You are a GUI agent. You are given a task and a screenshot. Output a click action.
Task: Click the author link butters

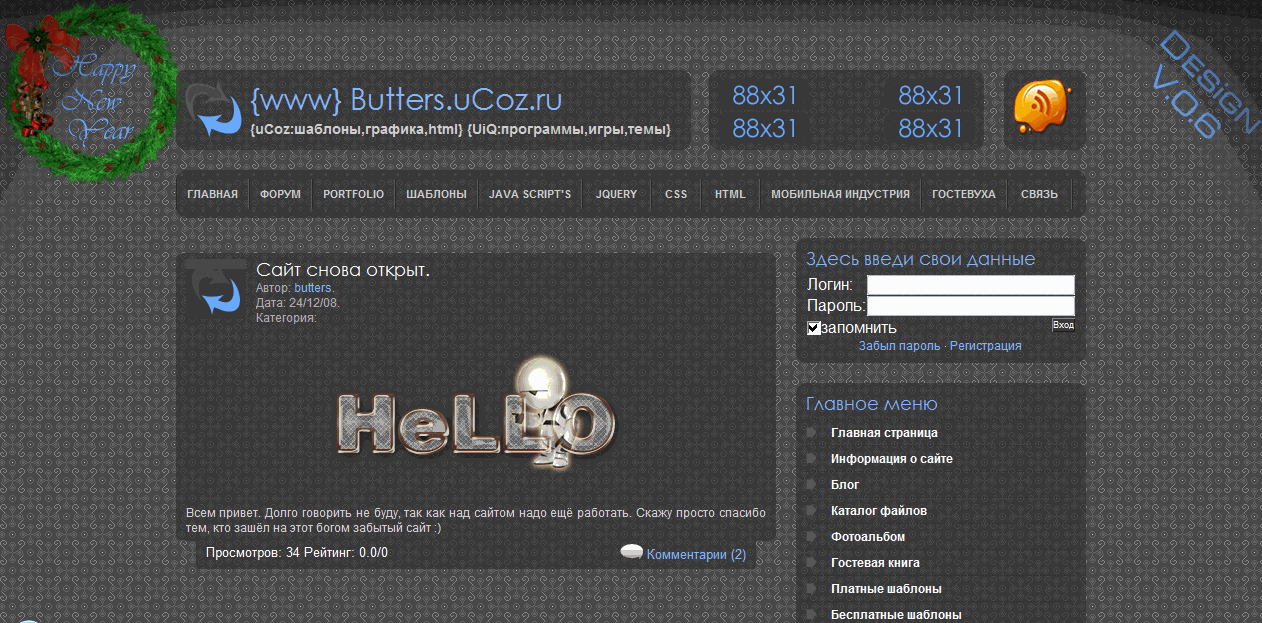click(314, 288)
